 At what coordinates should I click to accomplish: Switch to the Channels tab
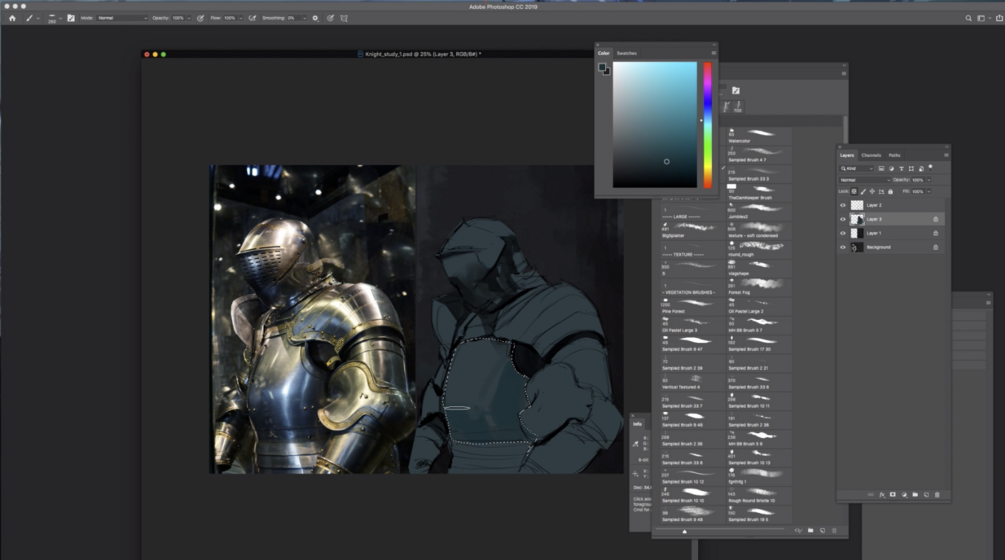pos(871,155)
